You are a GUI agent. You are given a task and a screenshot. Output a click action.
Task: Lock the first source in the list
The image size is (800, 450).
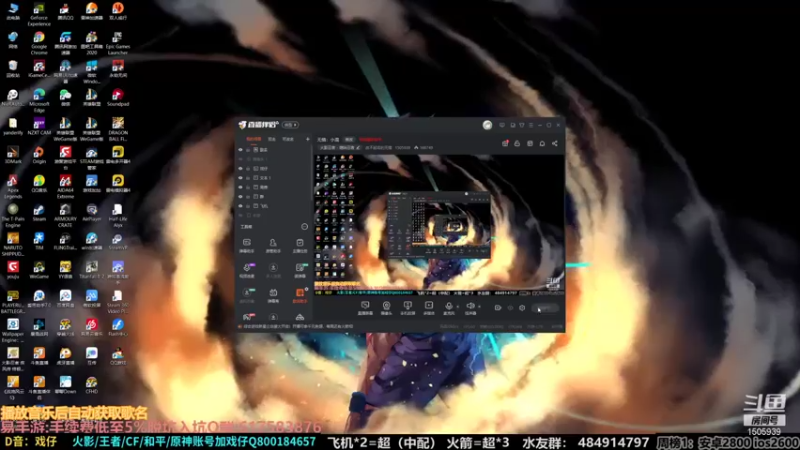pyautogui.click(x=248, y=150)
